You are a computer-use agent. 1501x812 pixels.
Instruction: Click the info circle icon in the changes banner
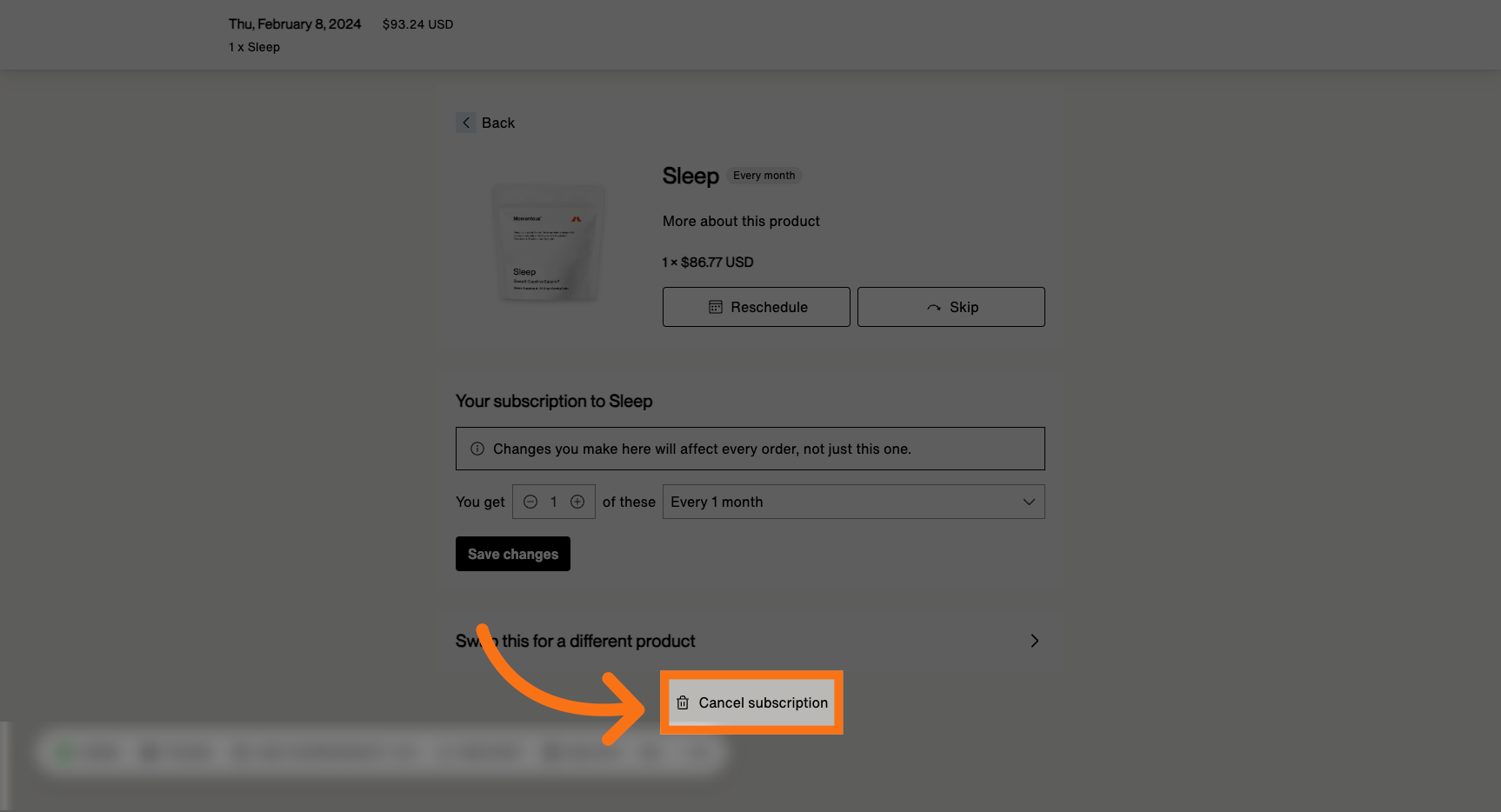[477, 448]
